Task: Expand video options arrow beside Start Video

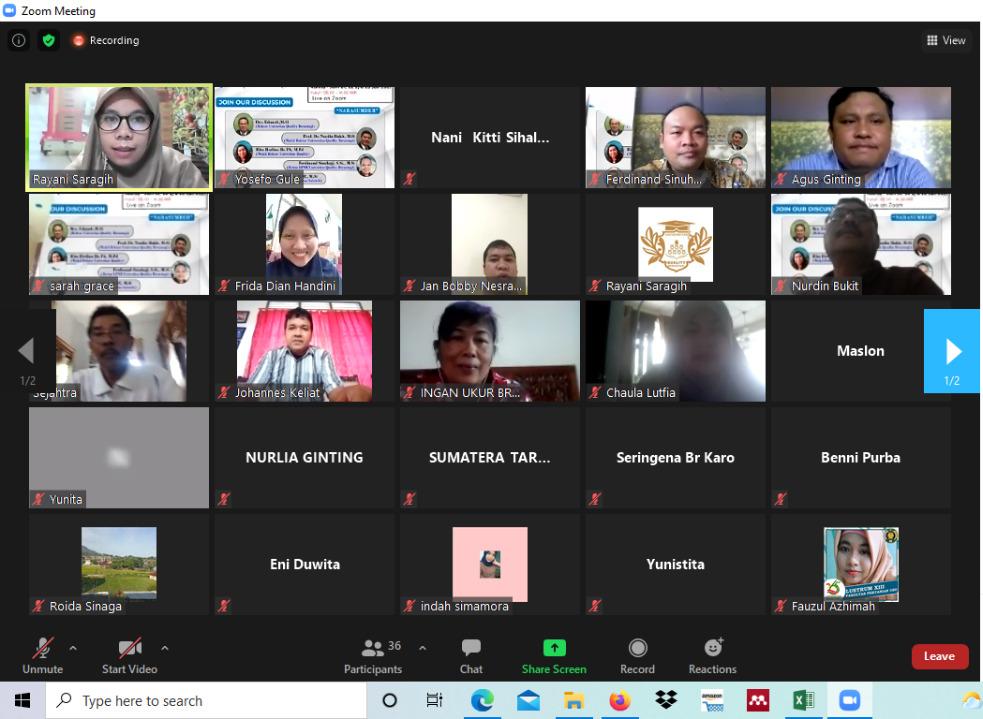Action: click(165, 648)
